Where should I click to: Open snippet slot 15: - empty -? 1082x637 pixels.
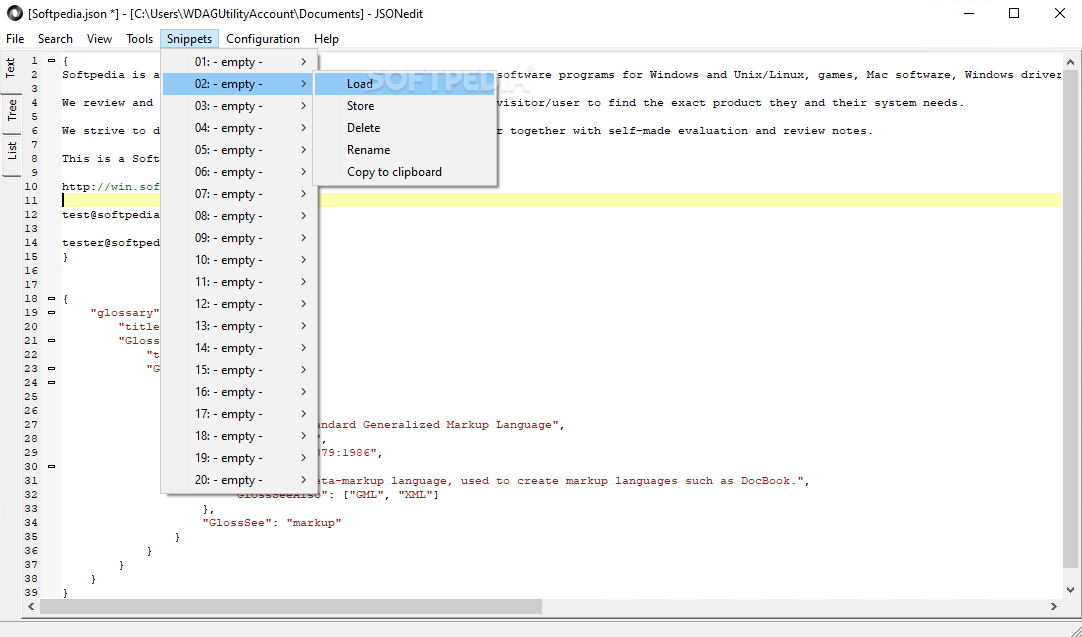point(239,371)
